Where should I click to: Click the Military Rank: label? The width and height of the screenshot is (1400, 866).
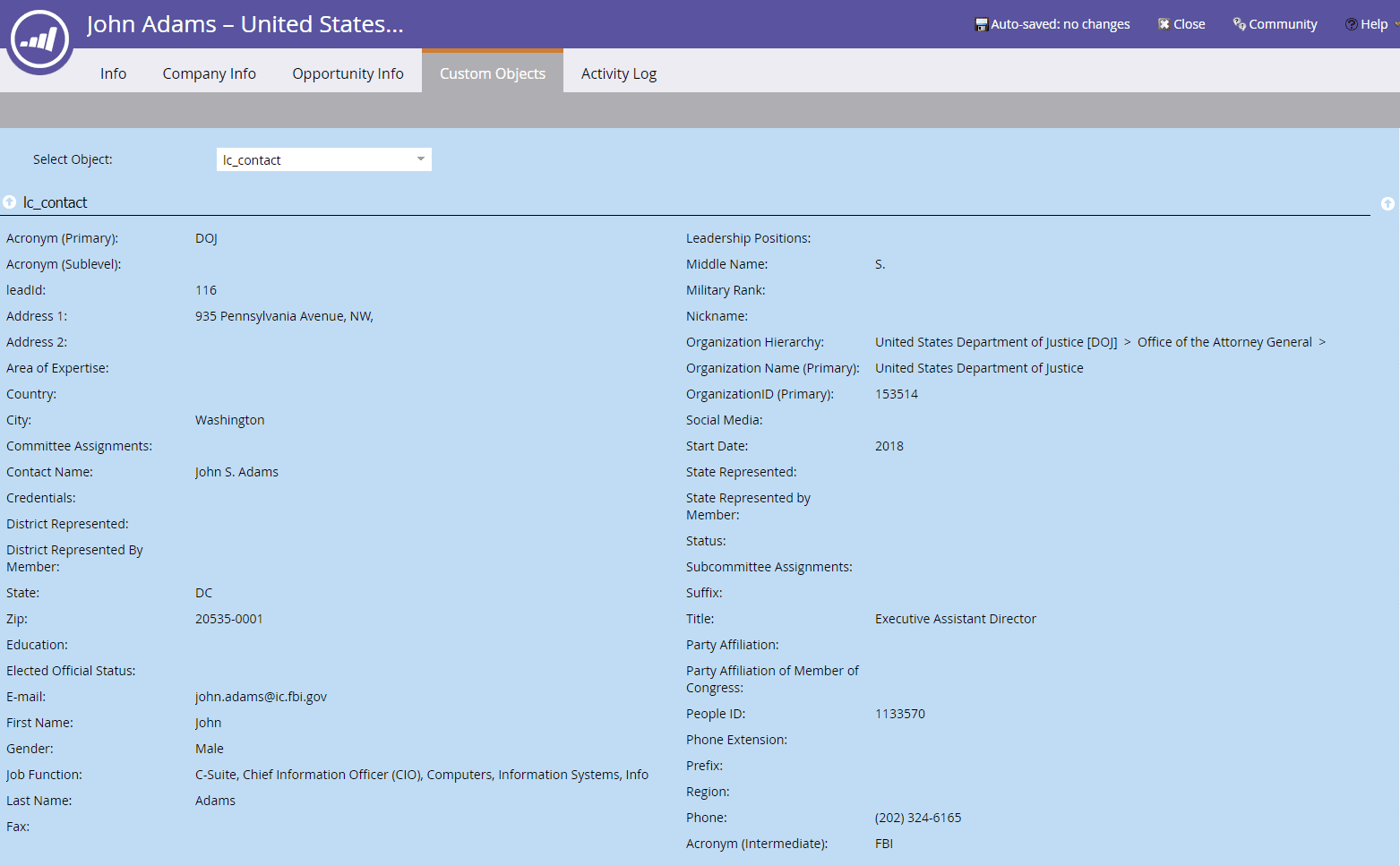tap(726, 290)
